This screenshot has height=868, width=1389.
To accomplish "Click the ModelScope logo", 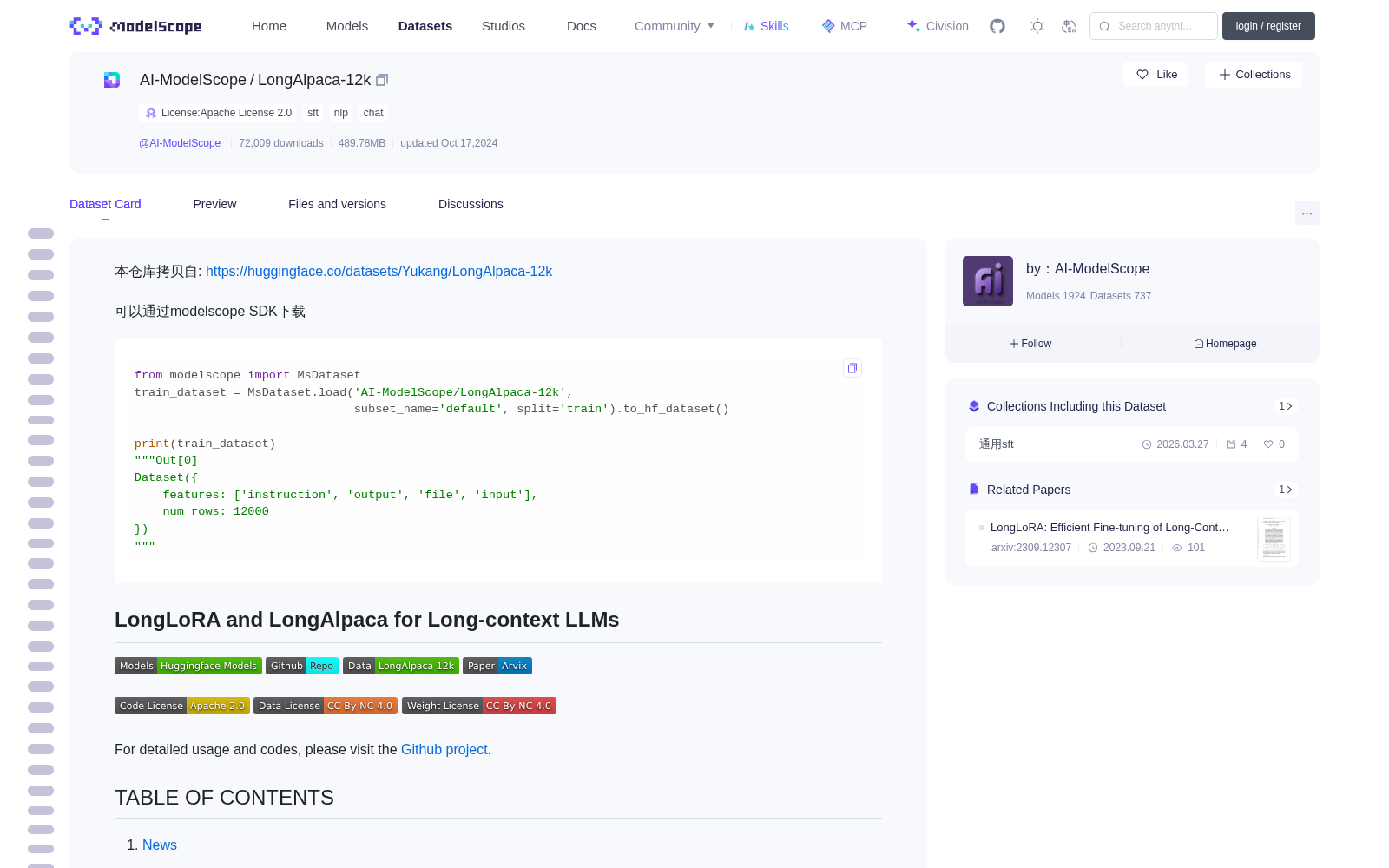I will [135, 26].
